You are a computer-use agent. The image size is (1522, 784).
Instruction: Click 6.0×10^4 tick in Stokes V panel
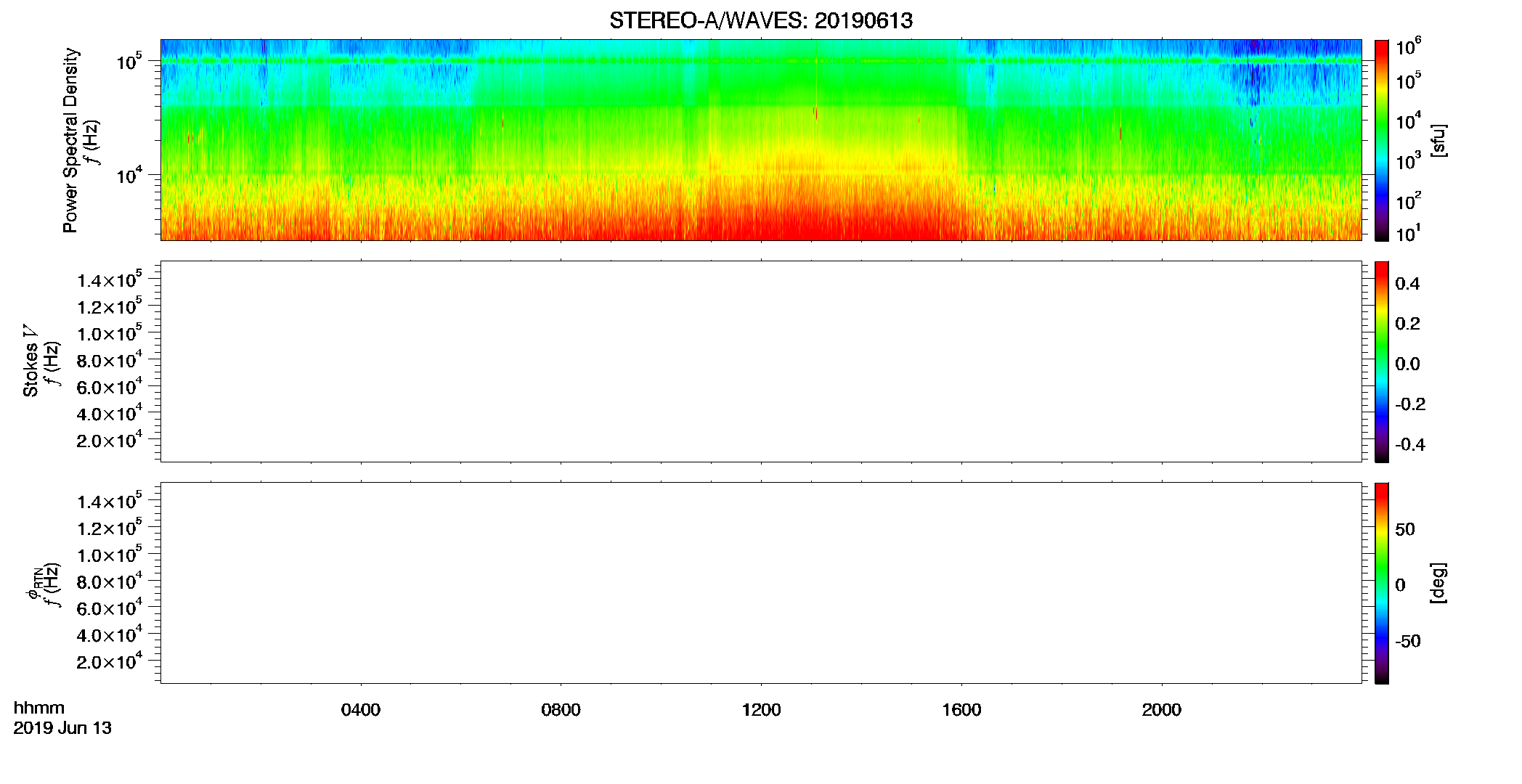(x=110, y=387)
